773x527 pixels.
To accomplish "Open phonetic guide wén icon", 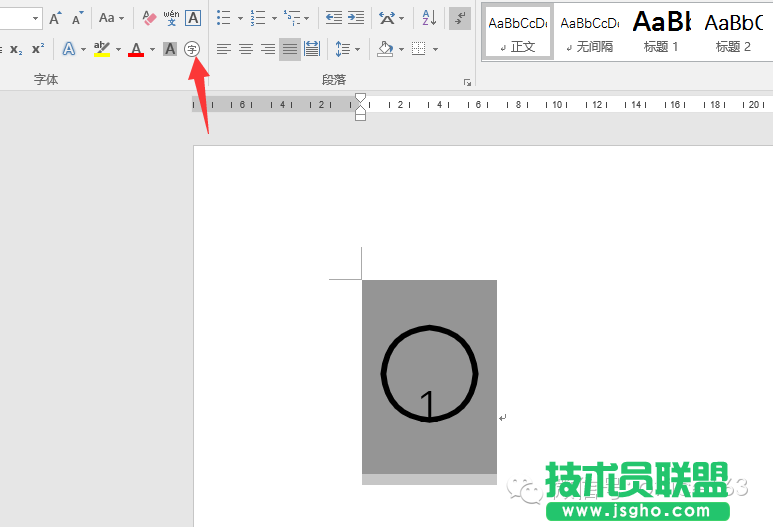I will [x=171, y=18].
